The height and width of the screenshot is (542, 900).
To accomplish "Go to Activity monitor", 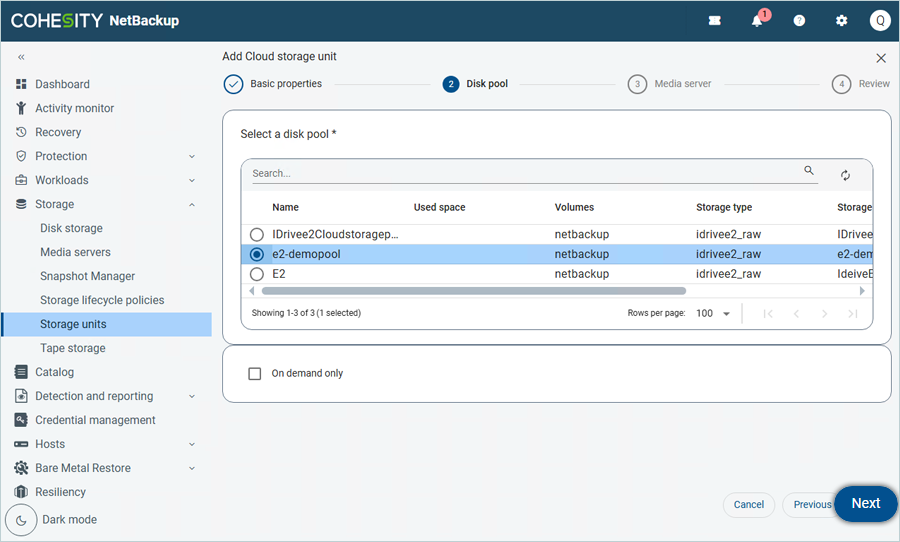I will [x=74, y=108].
